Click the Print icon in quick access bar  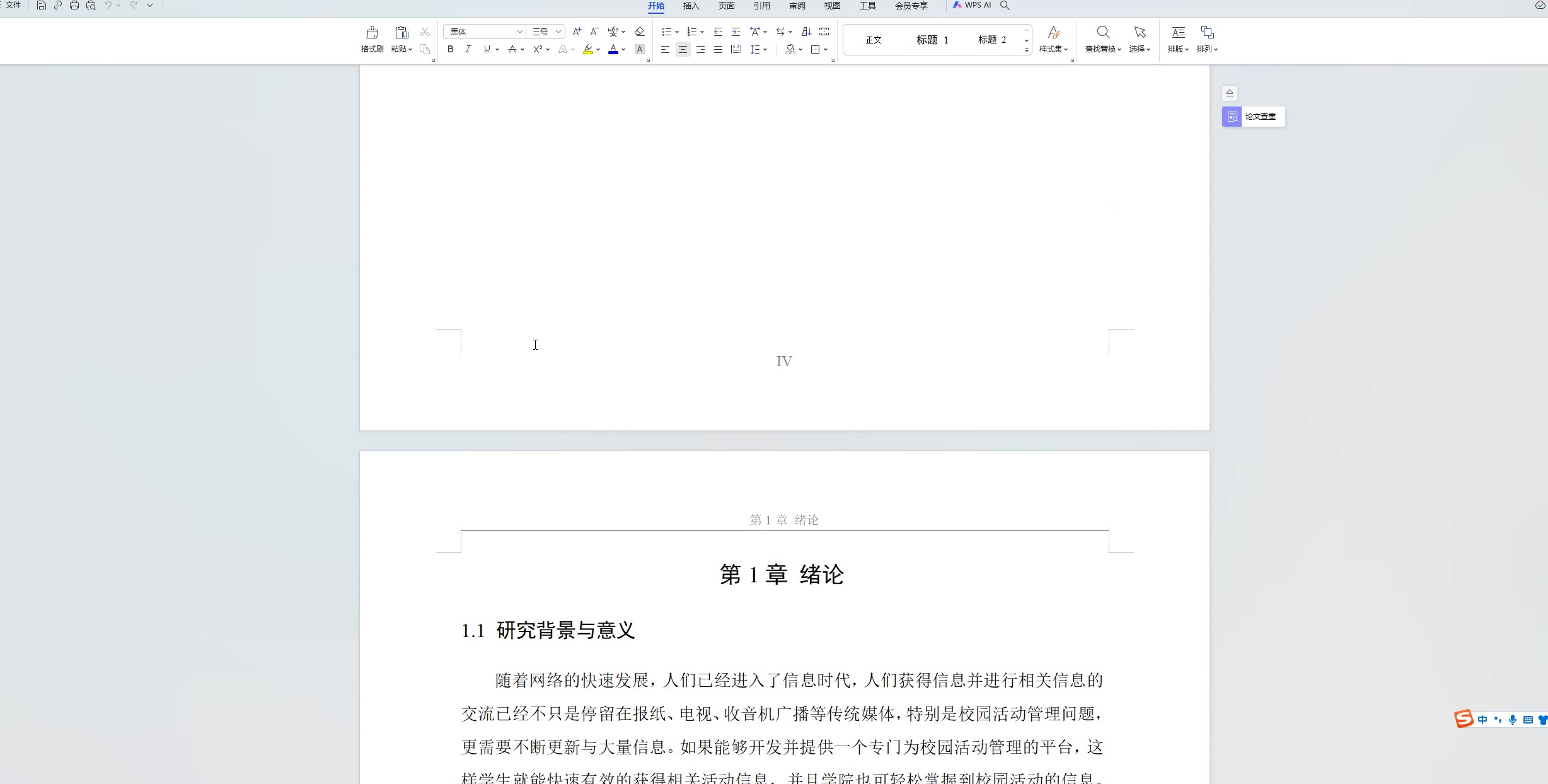74,6
